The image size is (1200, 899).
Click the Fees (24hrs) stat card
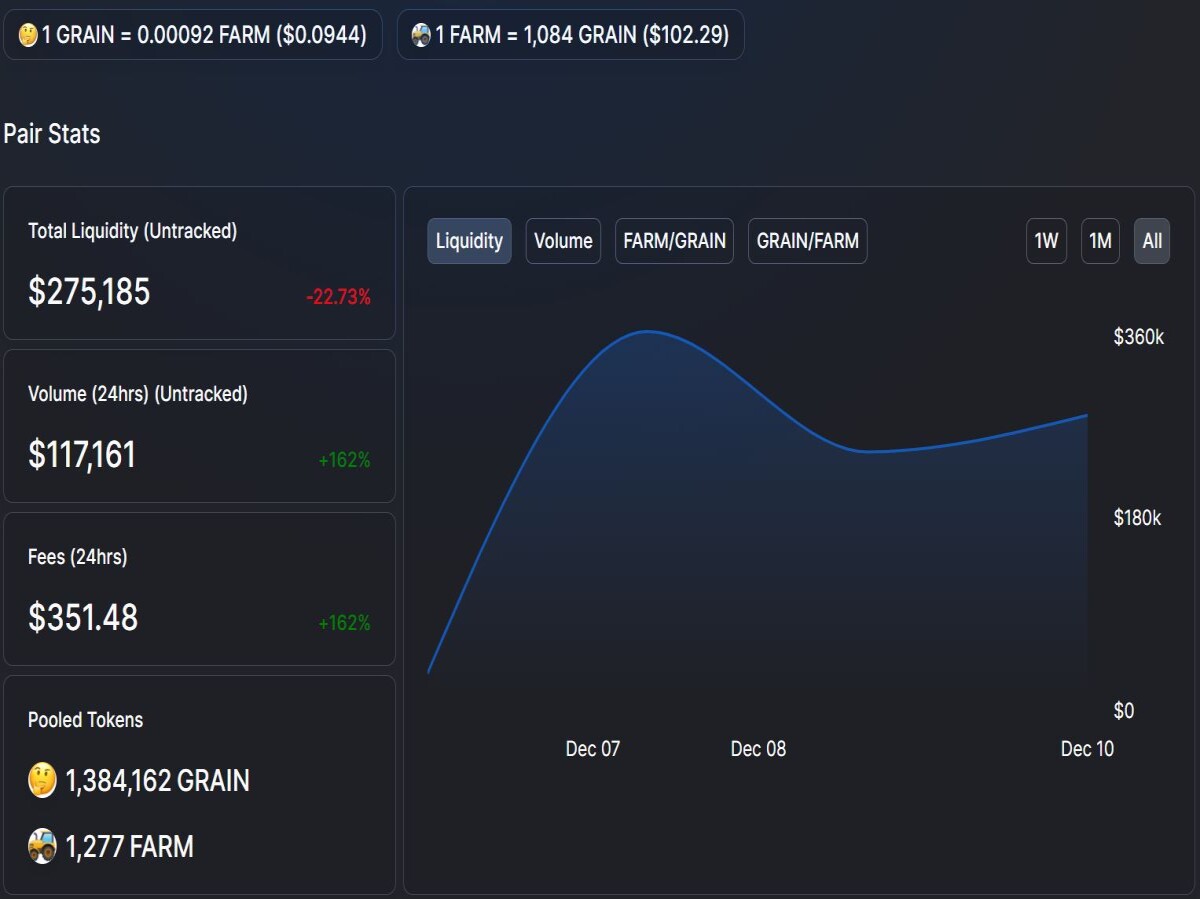199,589
